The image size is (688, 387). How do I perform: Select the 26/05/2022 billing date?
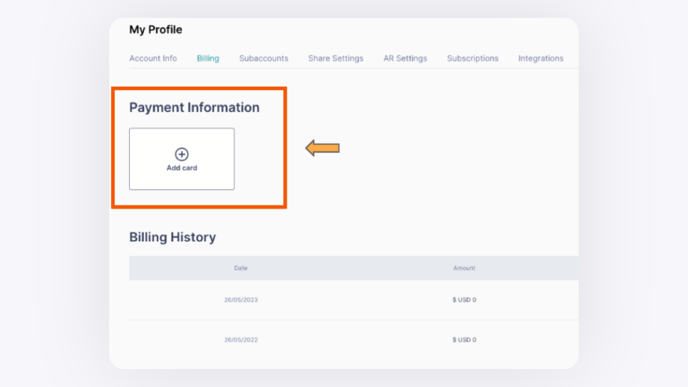coord(241,340)
